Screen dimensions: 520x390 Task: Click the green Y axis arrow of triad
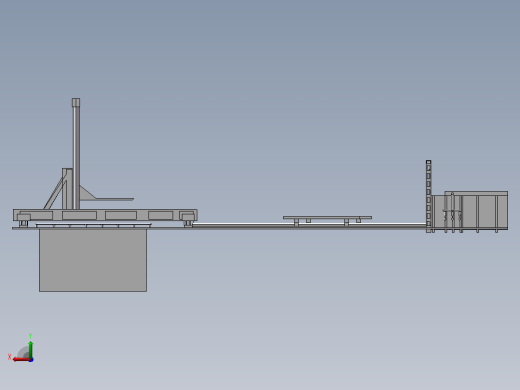[30, 349]
